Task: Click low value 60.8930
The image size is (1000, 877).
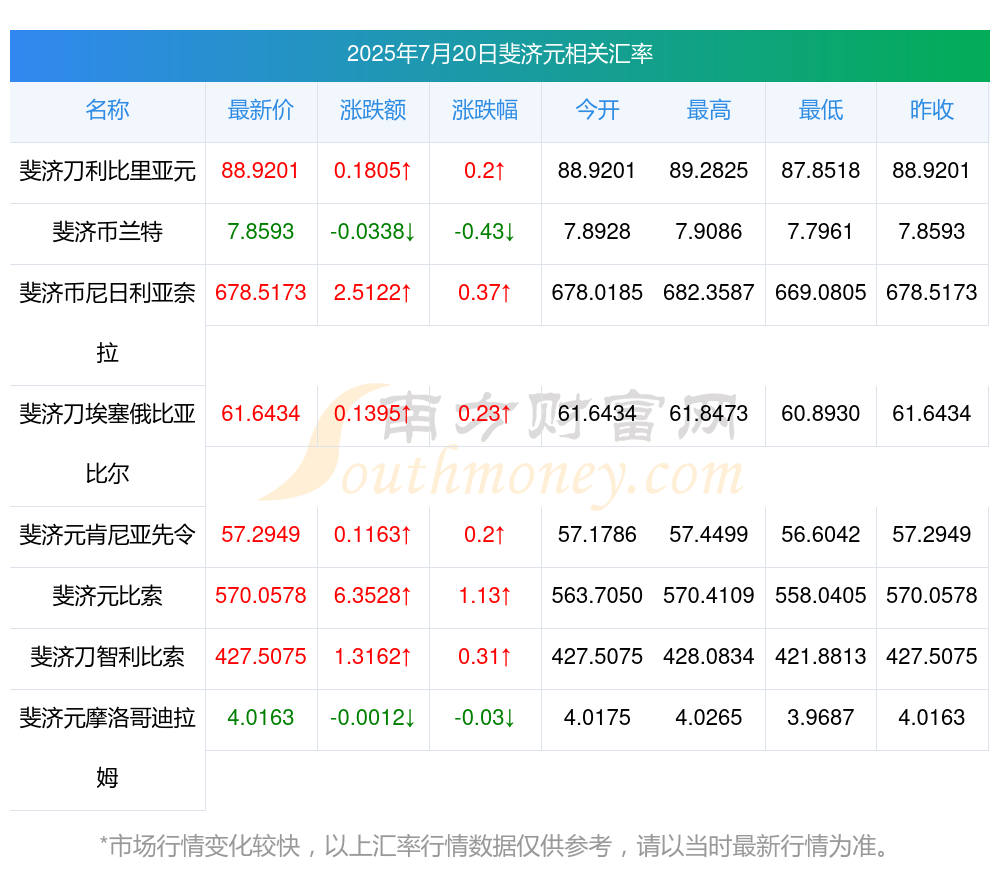Action: point(821,413)
